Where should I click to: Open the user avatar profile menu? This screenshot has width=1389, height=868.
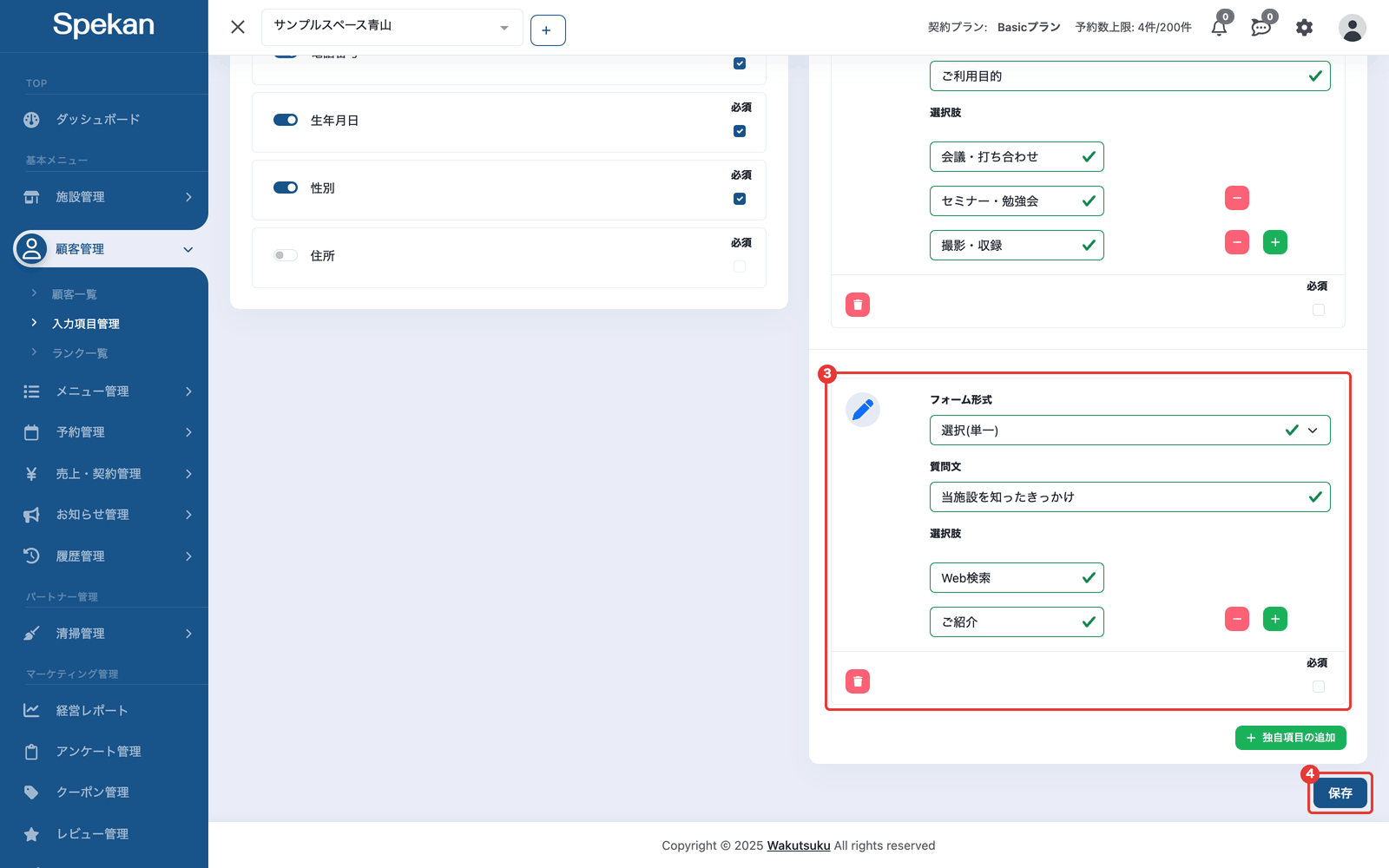click(x=1352, y=28)
